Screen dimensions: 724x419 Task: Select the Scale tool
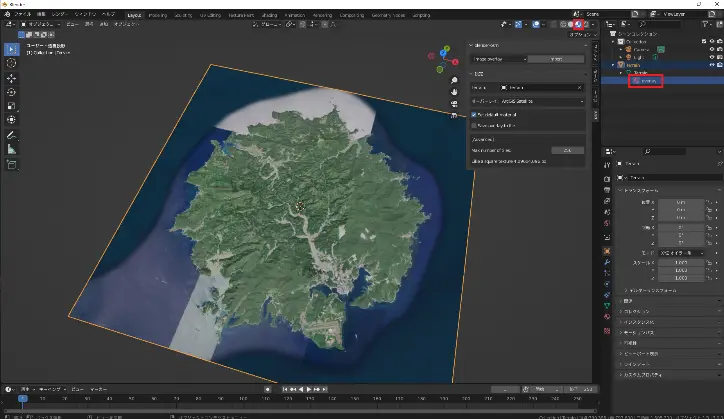pyautogui.click(x=11, y=106)
